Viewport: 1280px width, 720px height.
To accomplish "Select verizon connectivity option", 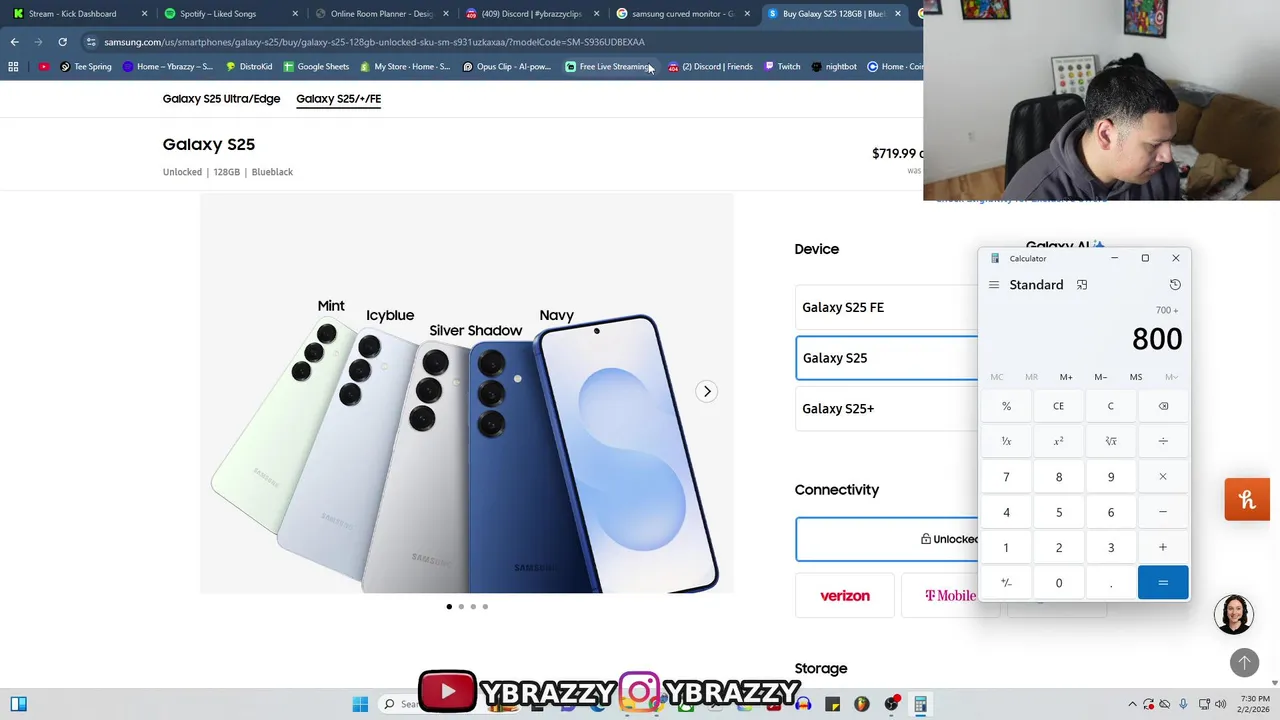I will click(x=845, y=595).
